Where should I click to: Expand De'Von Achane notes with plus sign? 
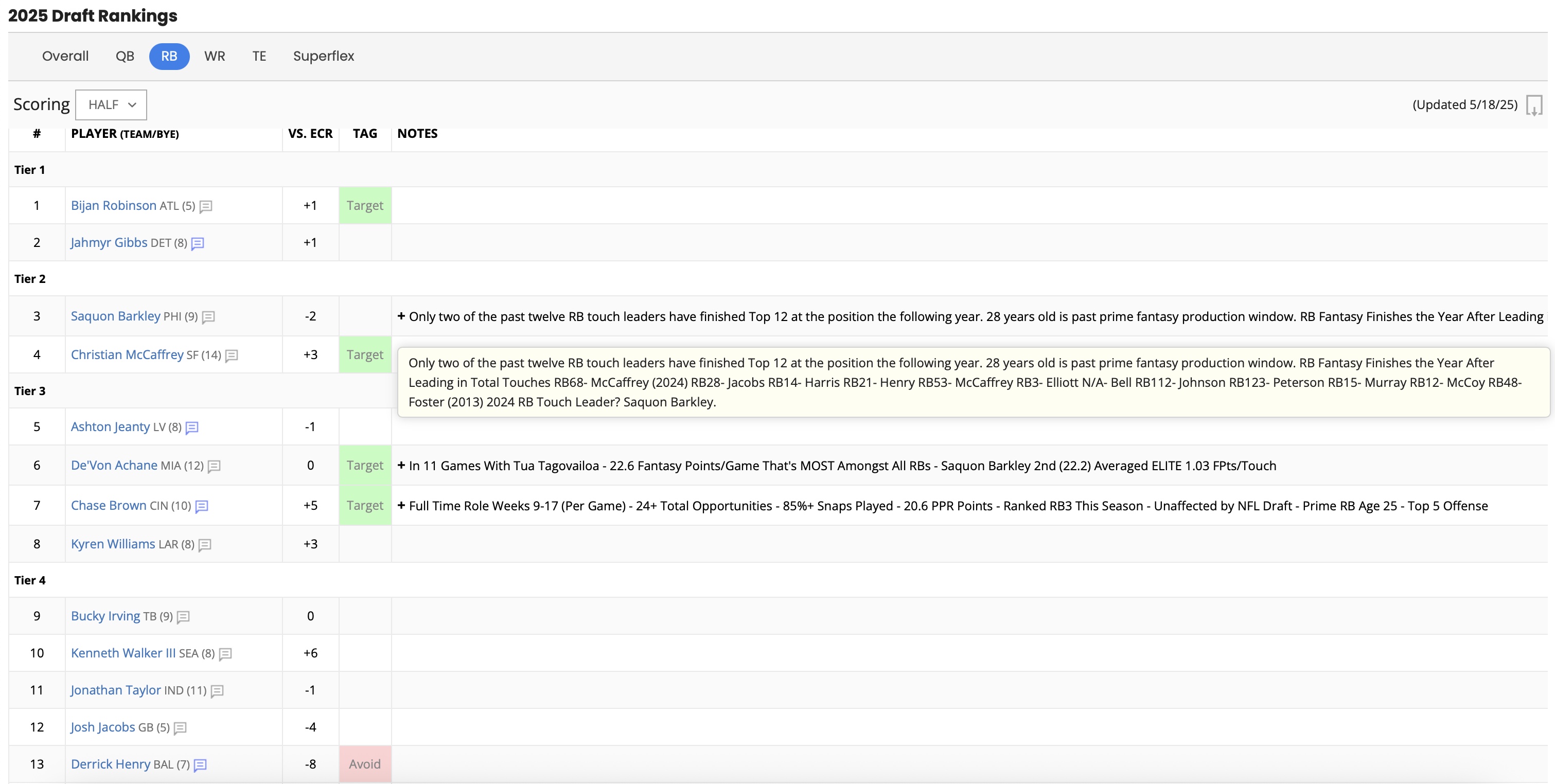click(401, 465)
